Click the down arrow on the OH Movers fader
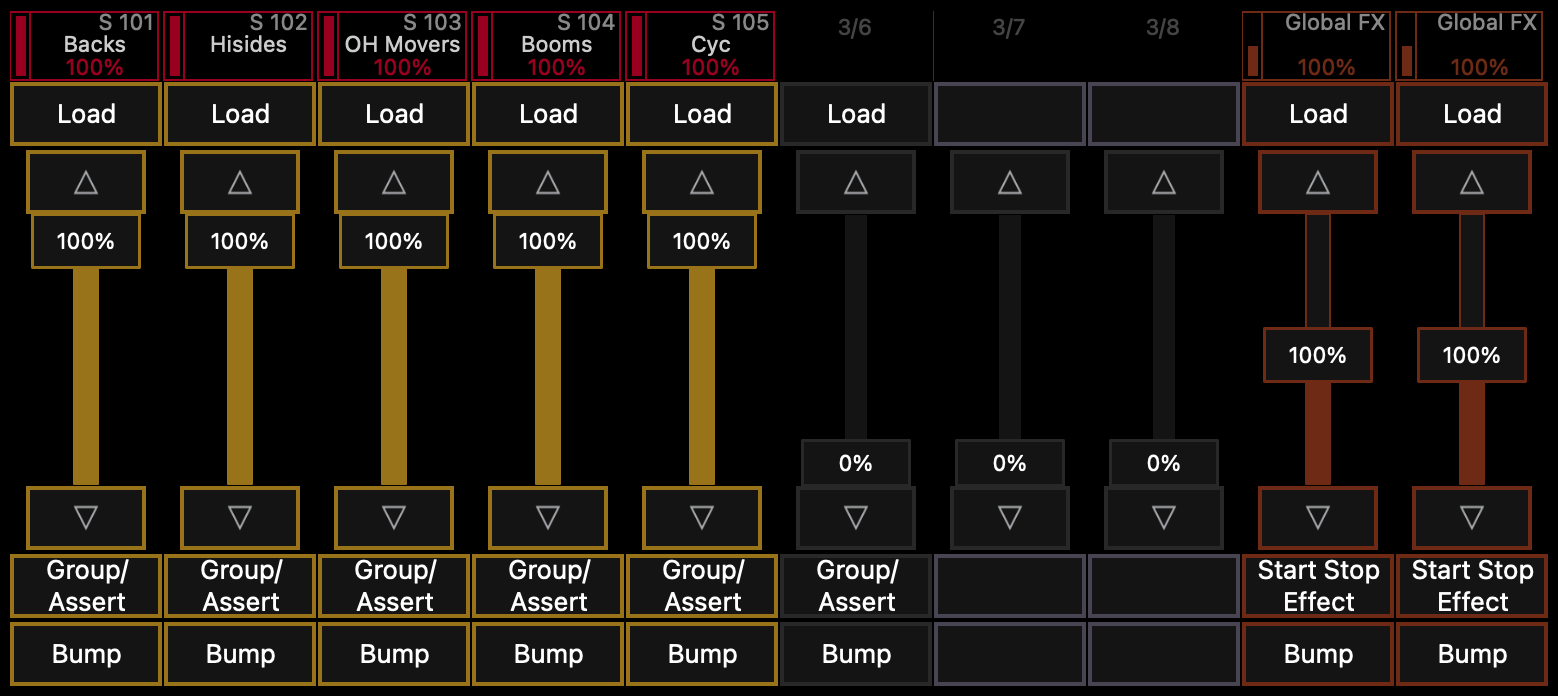The image size is (1558, 696). point(393,518)
